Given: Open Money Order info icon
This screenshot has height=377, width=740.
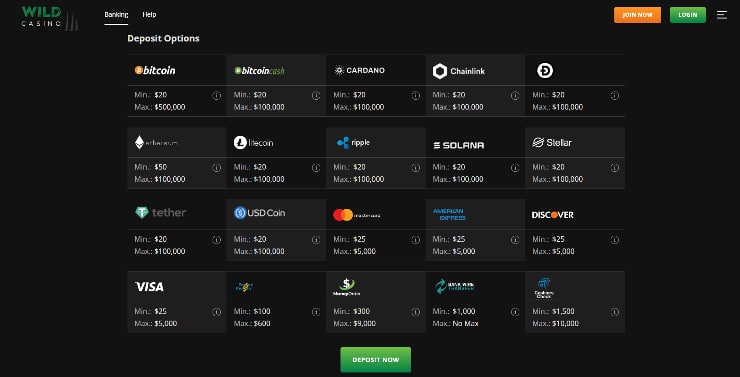Looking at the screenshot, I should [416, 312].
